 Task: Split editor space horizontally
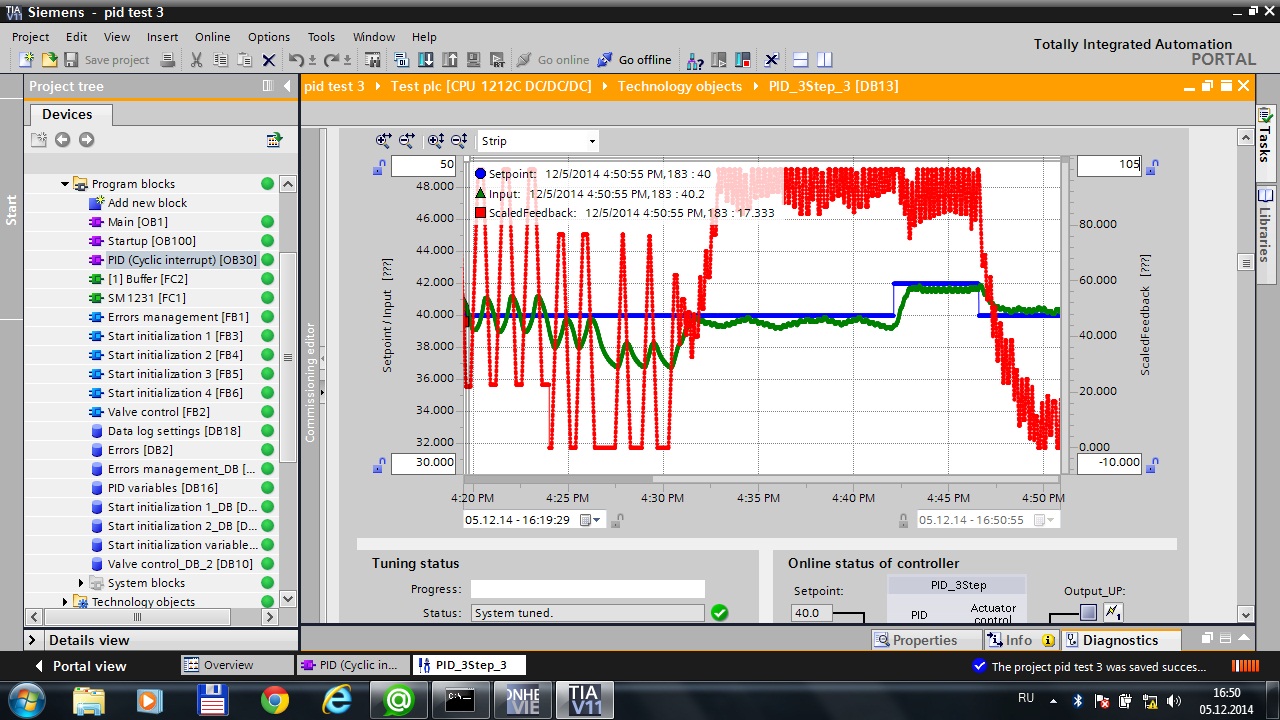point(799,60)
